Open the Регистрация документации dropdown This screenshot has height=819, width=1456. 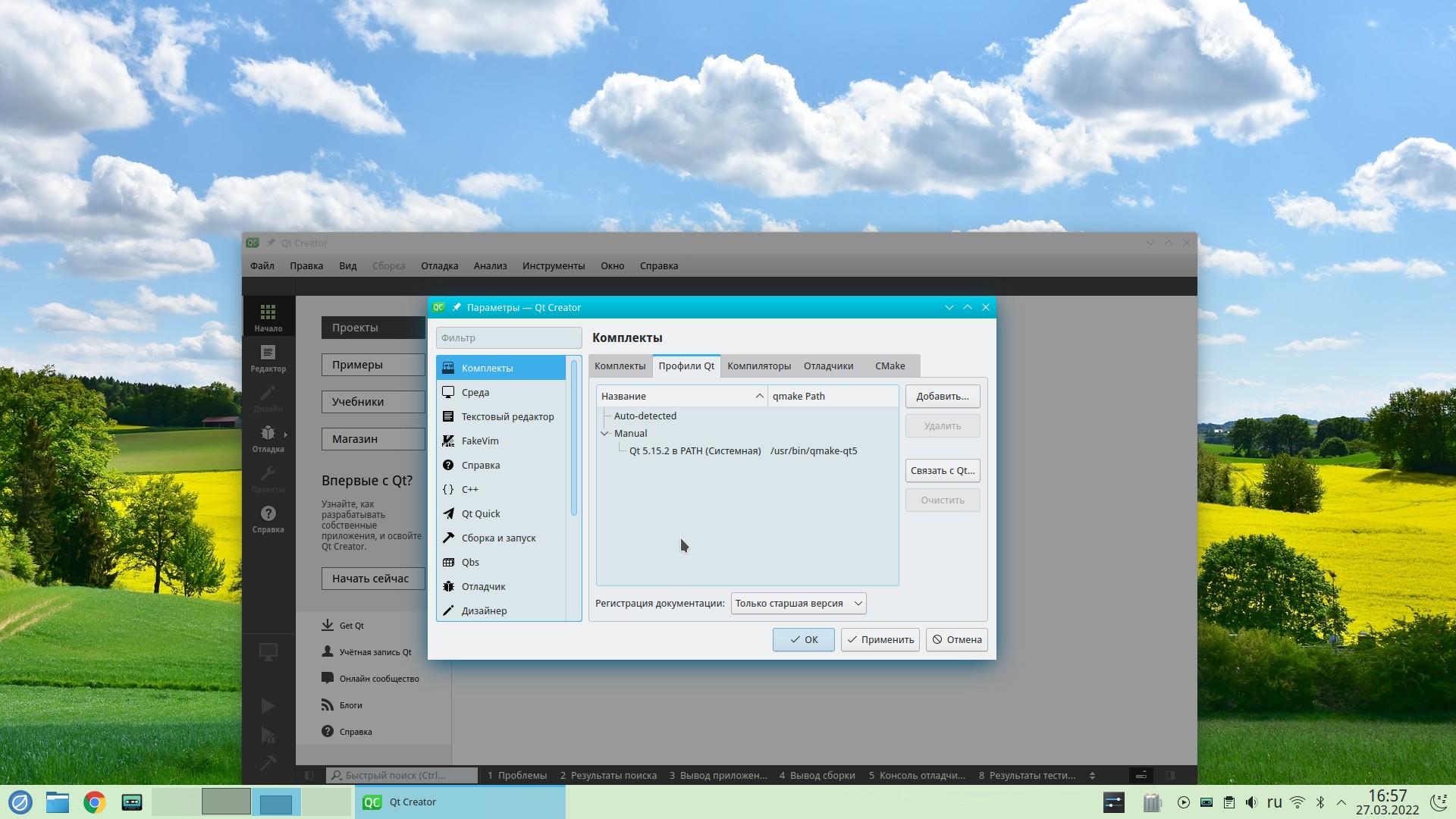[798, 604]
